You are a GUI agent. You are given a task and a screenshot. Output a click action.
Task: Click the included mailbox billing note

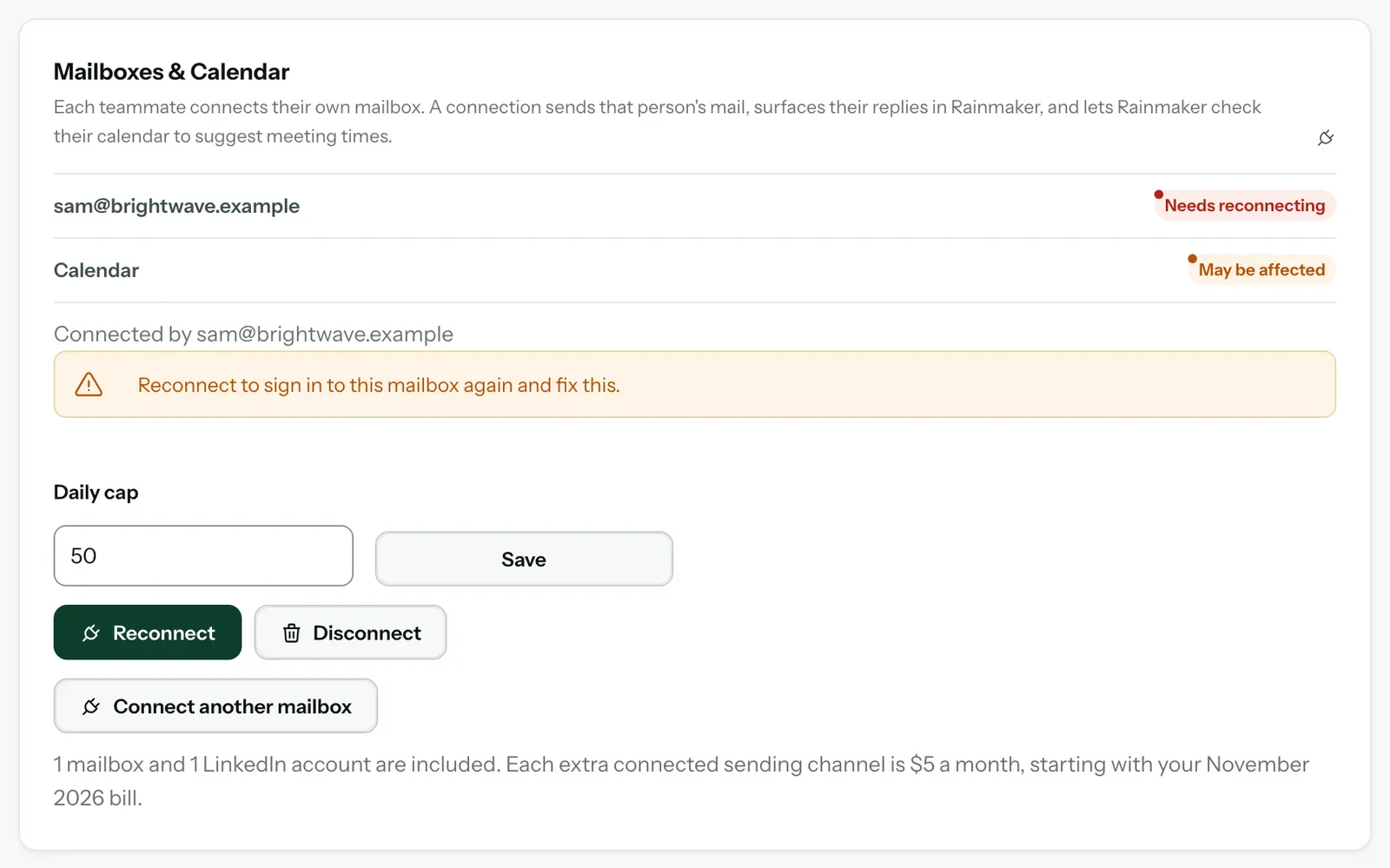681,781
